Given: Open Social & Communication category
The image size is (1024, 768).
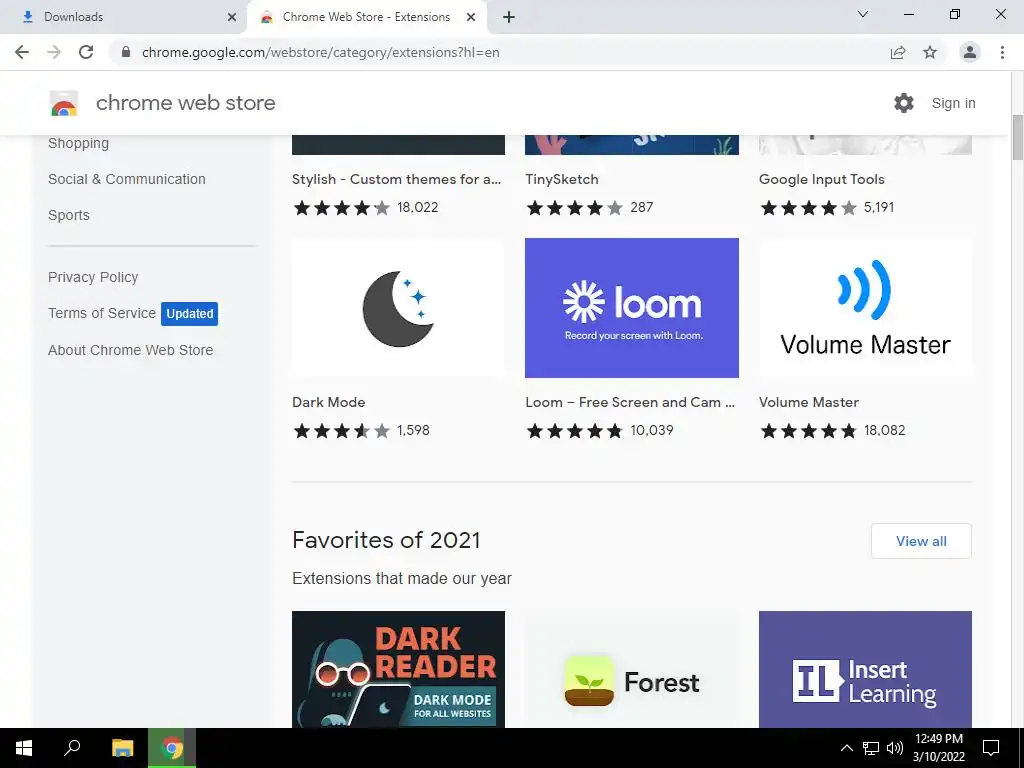Looking at the screenshot, I should [127, 179].
